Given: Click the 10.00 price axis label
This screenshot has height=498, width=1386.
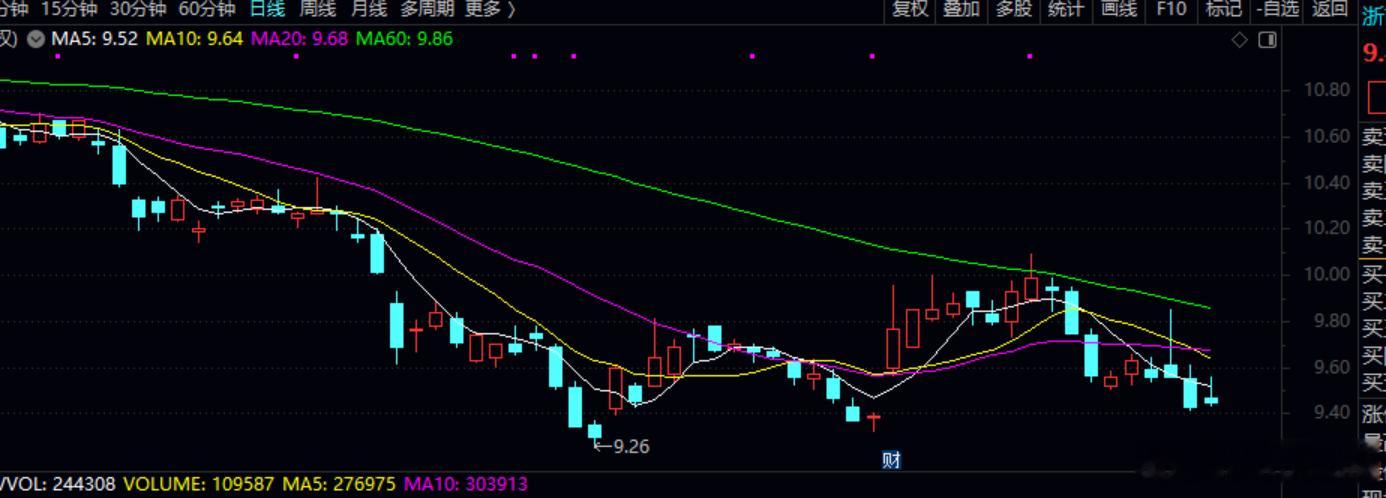Looking at the screenshot, I should tap(1327, 275).
